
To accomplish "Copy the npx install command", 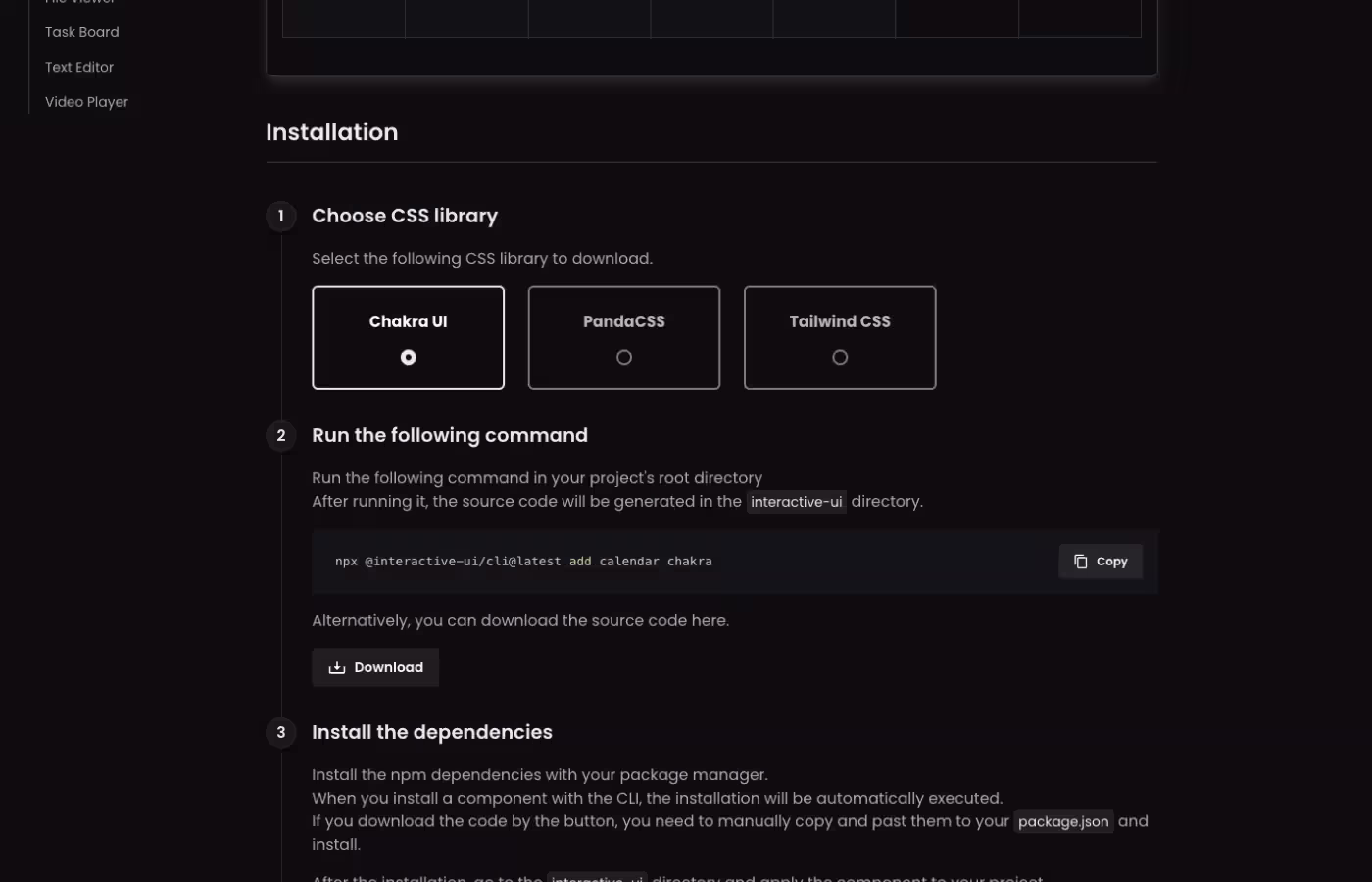I will [x=1100, y=561].
